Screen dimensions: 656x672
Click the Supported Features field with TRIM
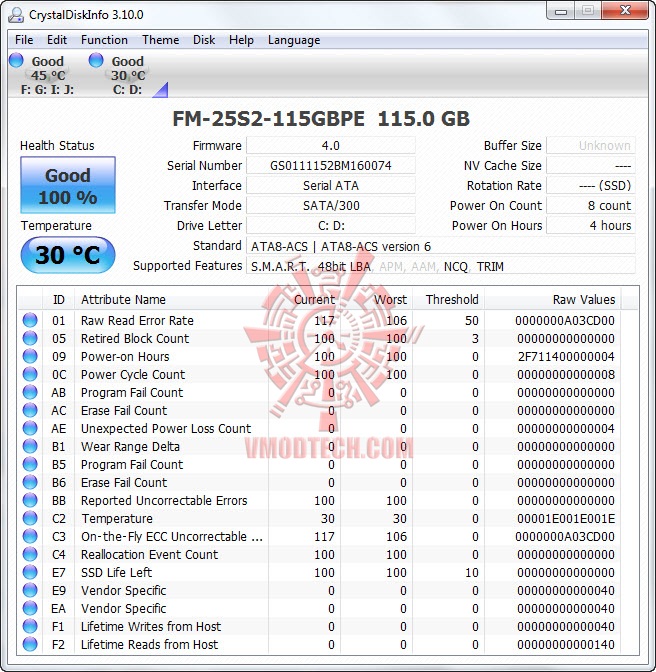tap(441, 267)
